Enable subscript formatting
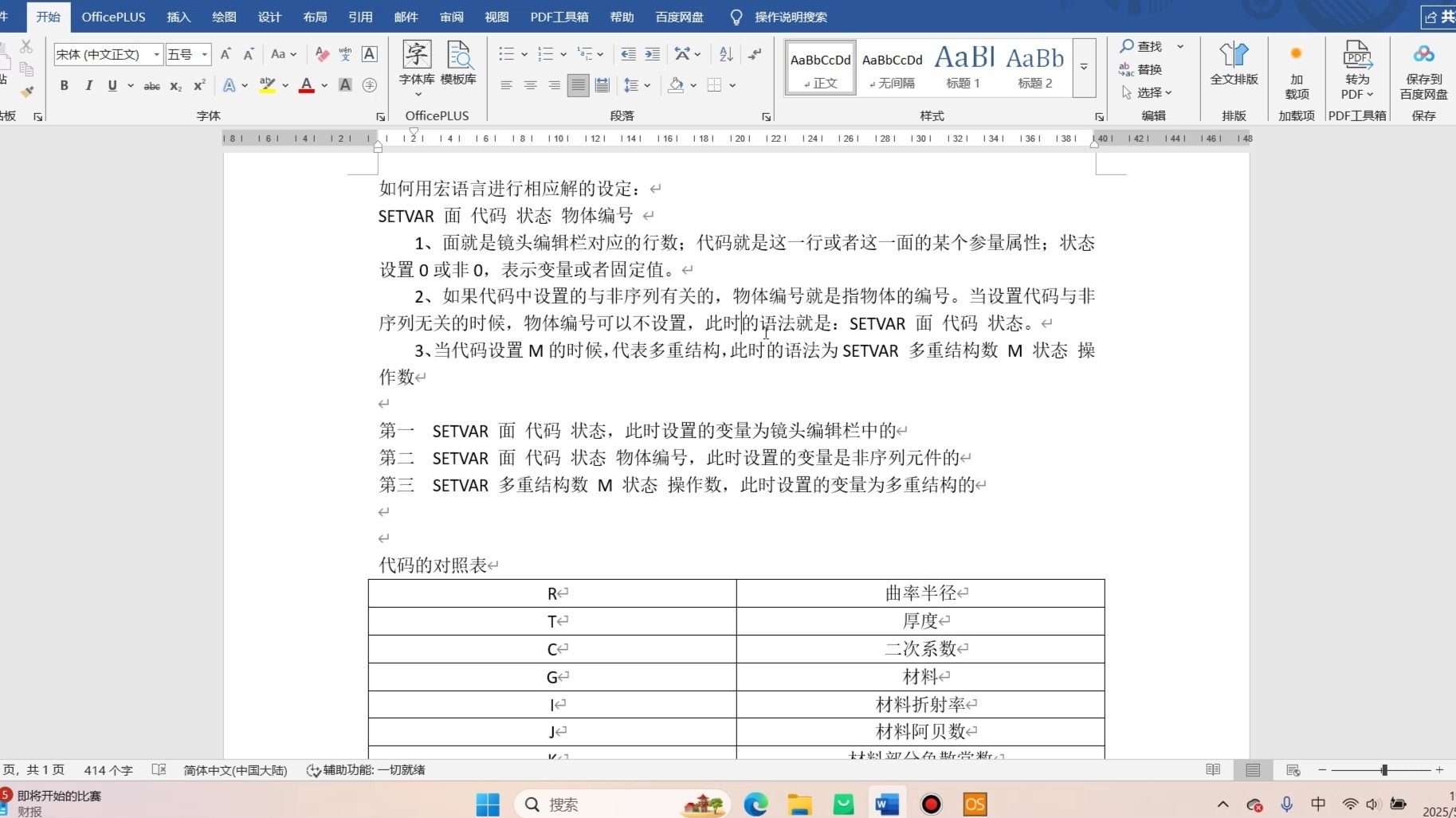 (175, 86)
